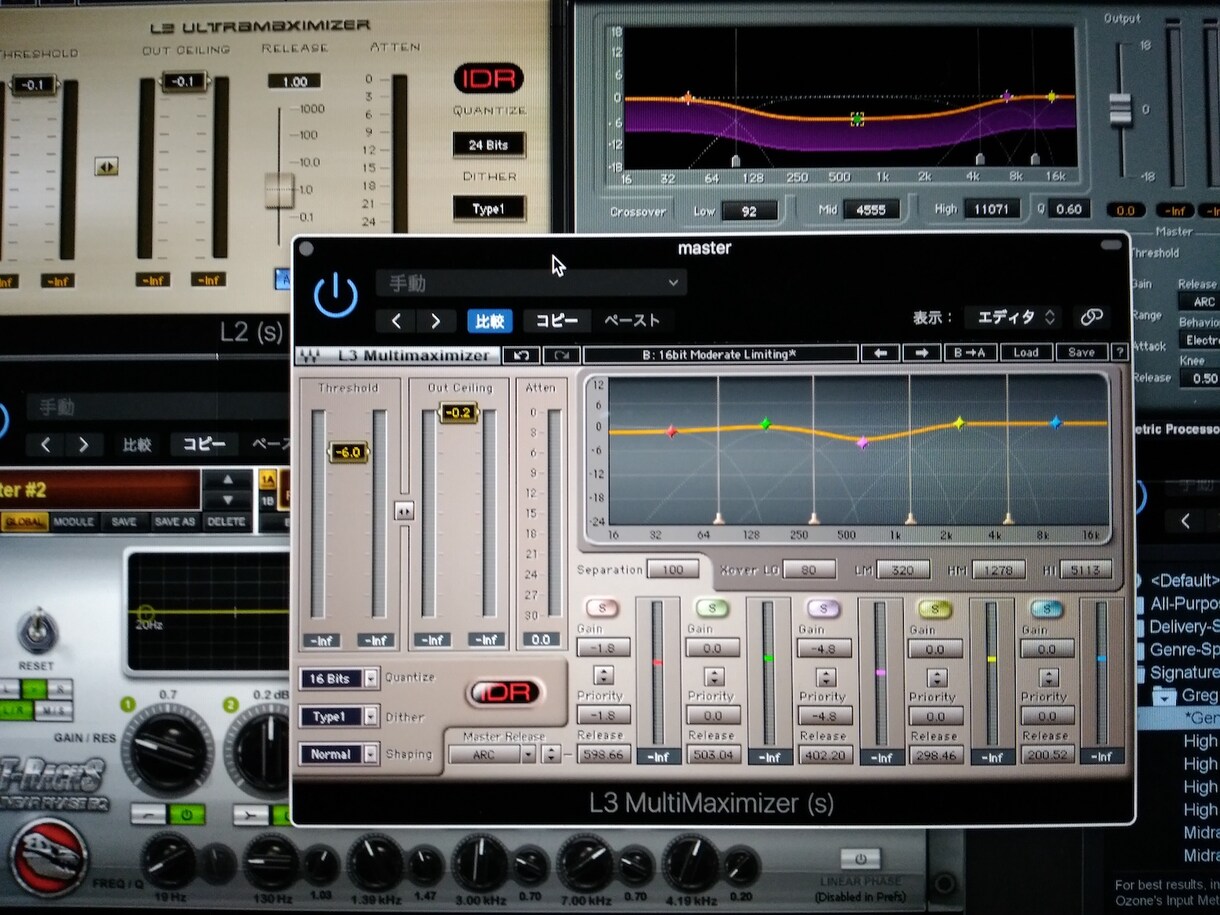
Task: Click the link chain icon in master window
Action: (x=1091, y=317)
